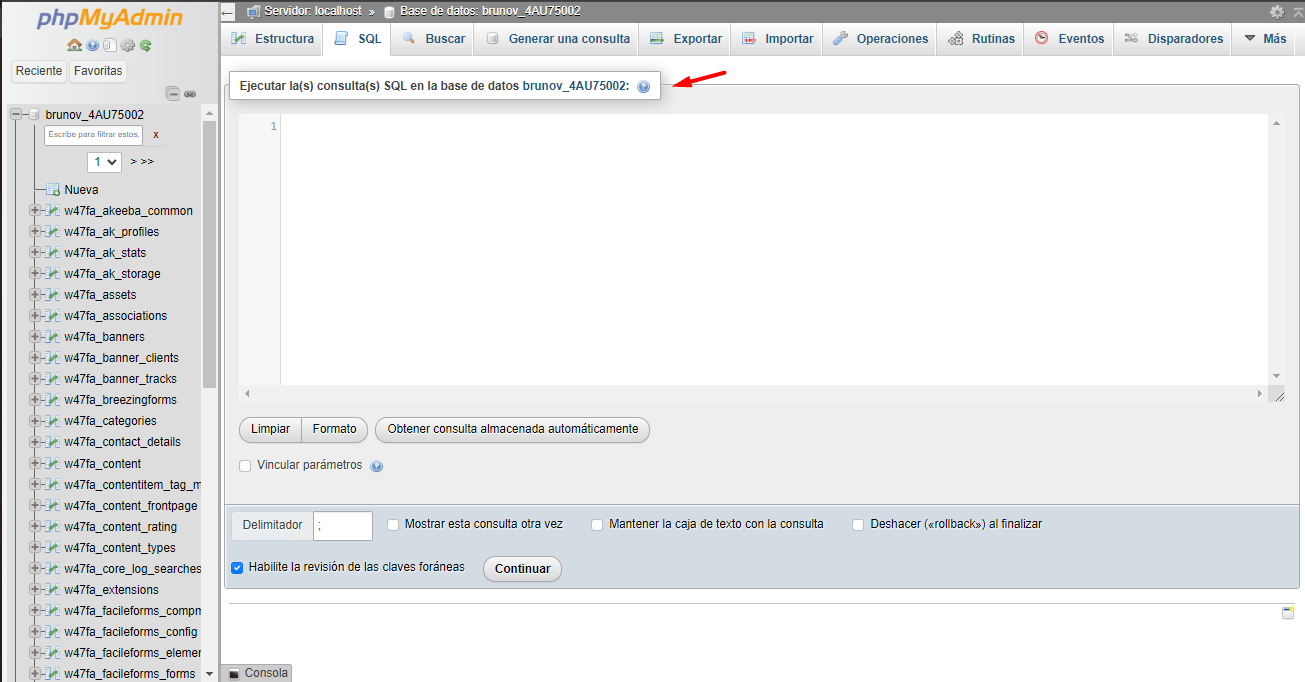Check Deshacer rollback al finalizar
Viewport: 1305px width, 682px height.
coord(858,525)
